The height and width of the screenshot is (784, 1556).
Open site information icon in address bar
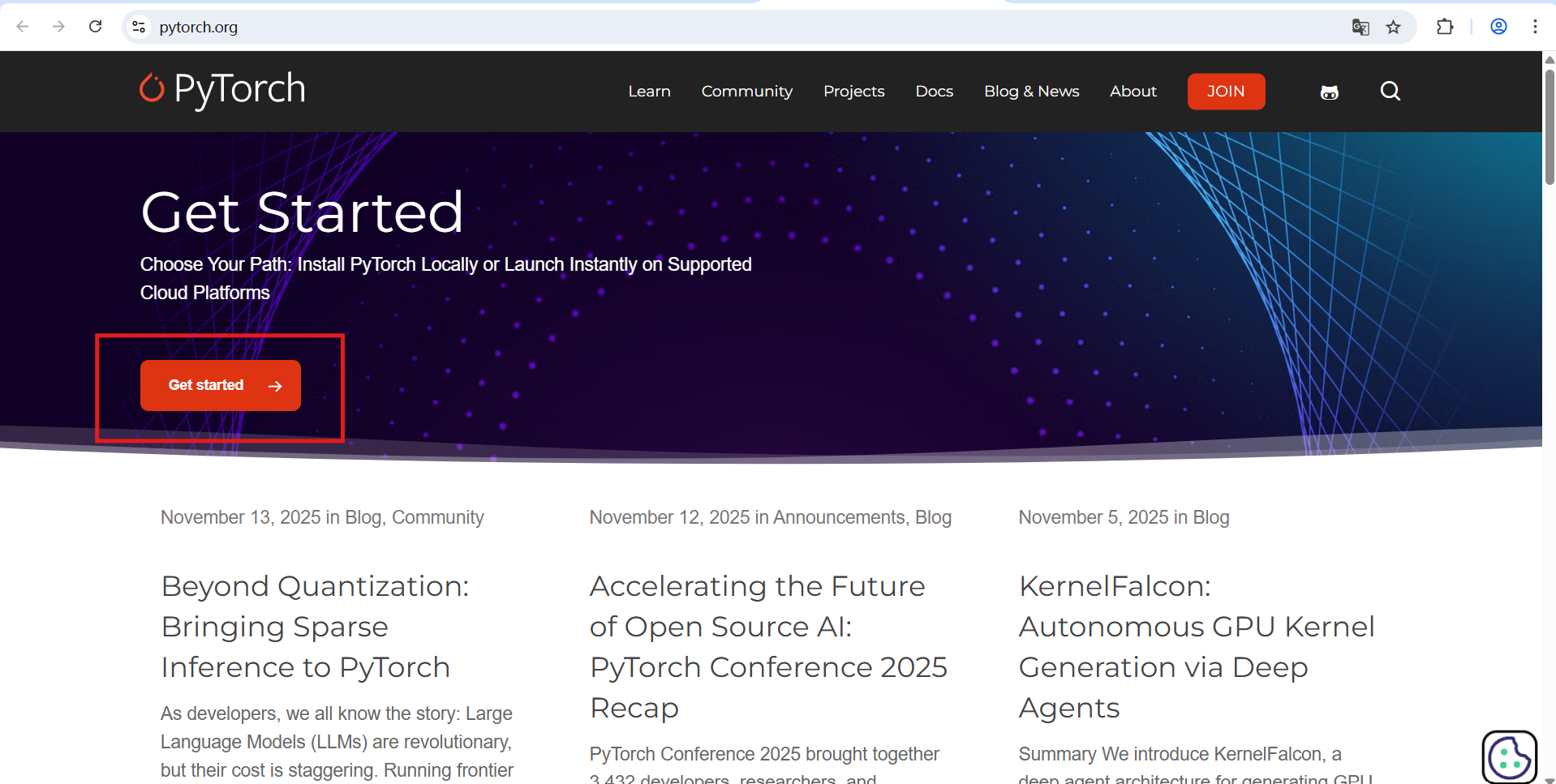(x=139, y=27)
